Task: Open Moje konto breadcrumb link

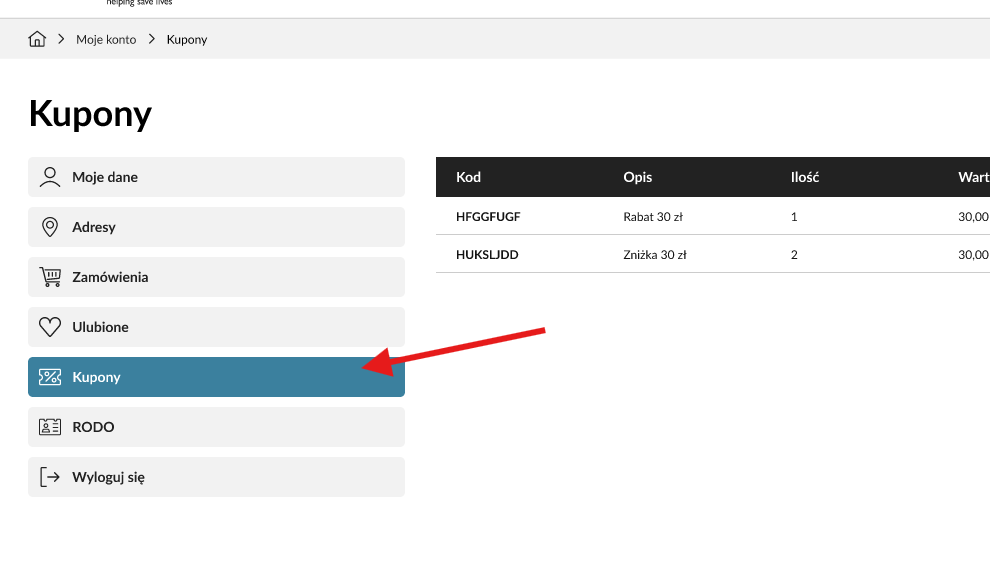Action: pyautogui.click(x=106, y=39)
